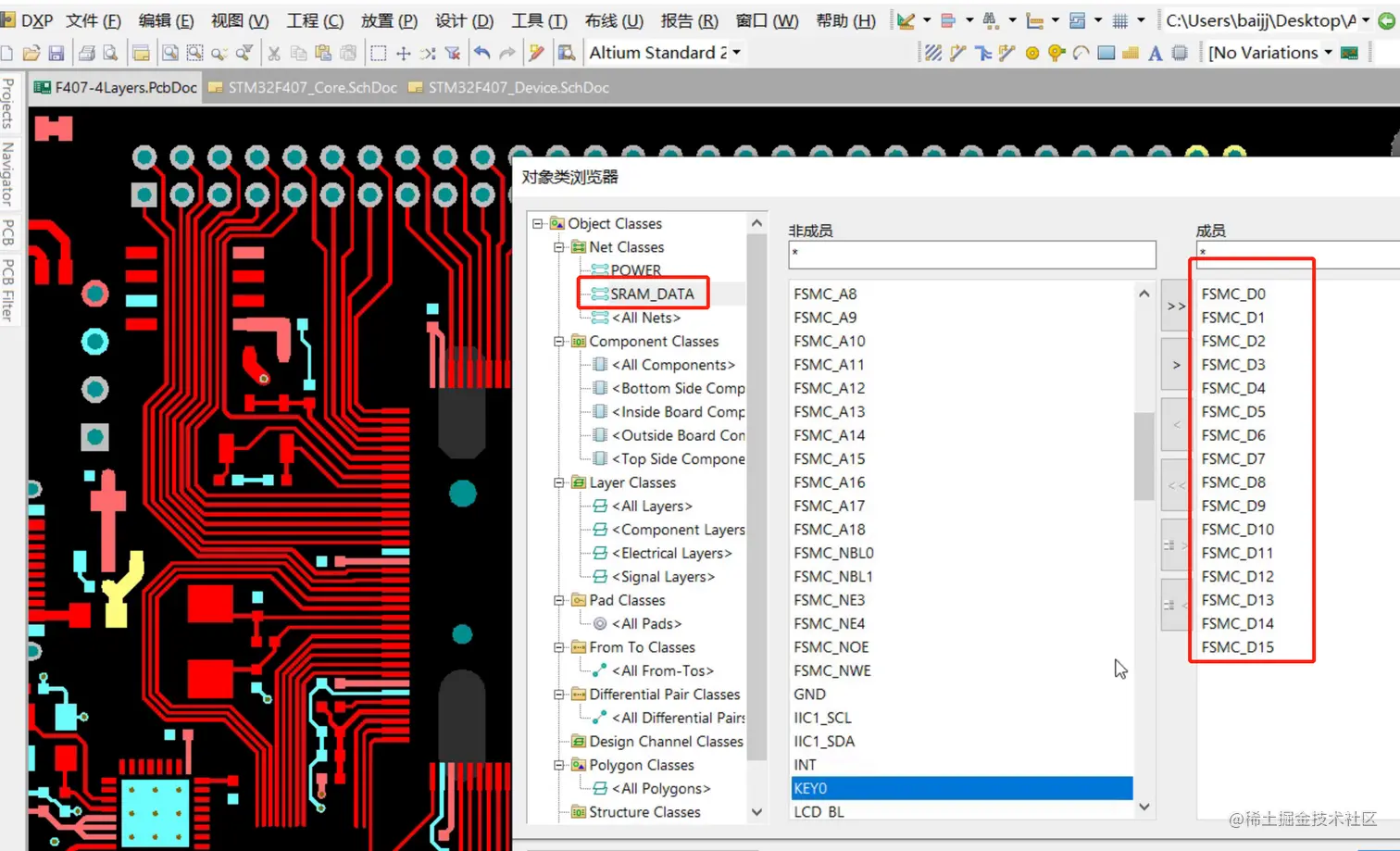Image resolution: width=1400 pixels, height=851 pixels.
Task: Add all nets with the >> button
Action: [x=1176, y=306]
